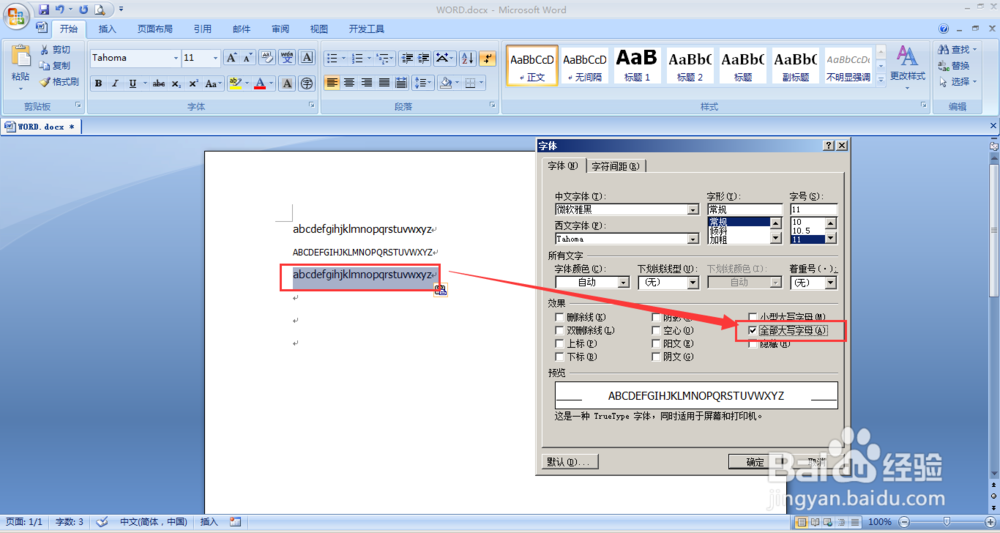
Task: Apply subscript formatting
Action: (176, 84)
